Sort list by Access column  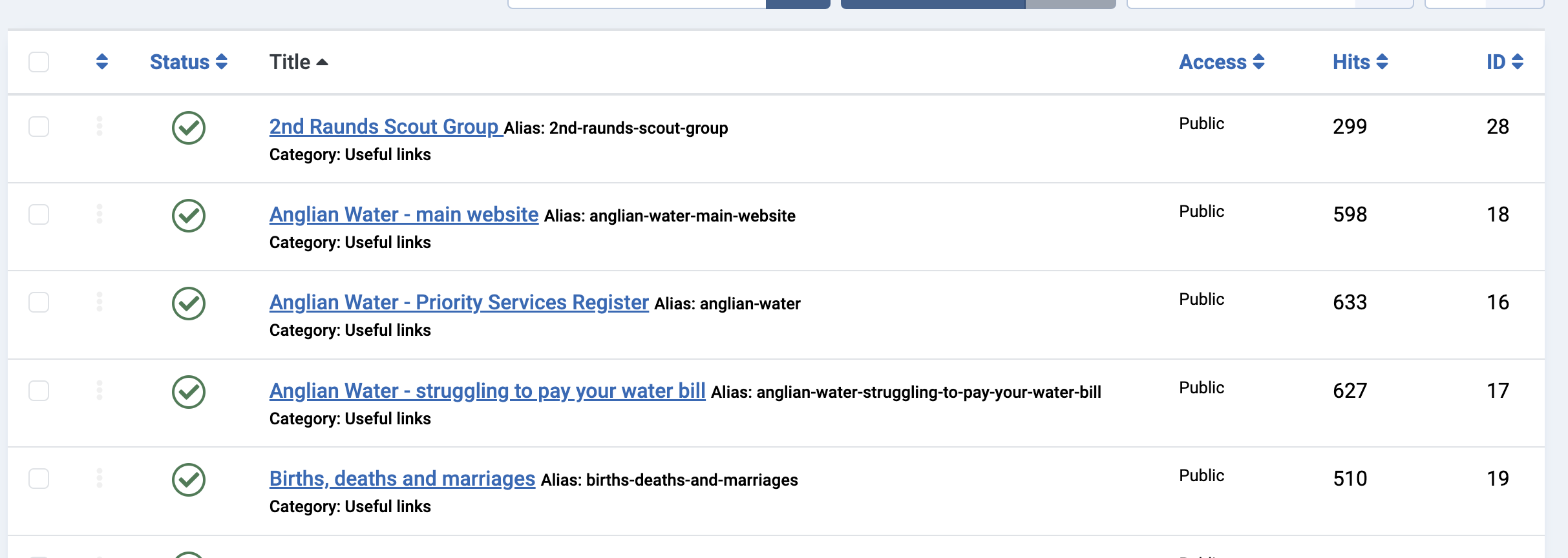tap(1222, 62)
